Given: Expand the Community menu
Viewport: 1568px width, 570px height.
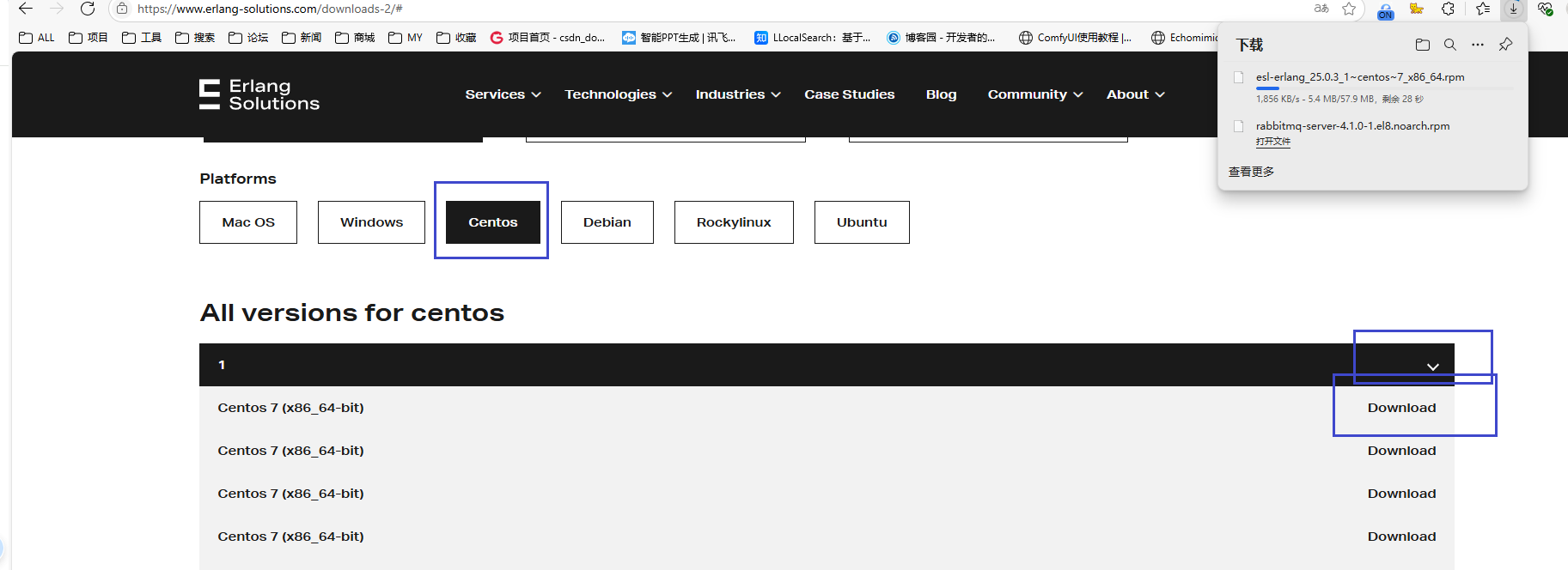Looking at the screenshot, I should pos(1034,94).
